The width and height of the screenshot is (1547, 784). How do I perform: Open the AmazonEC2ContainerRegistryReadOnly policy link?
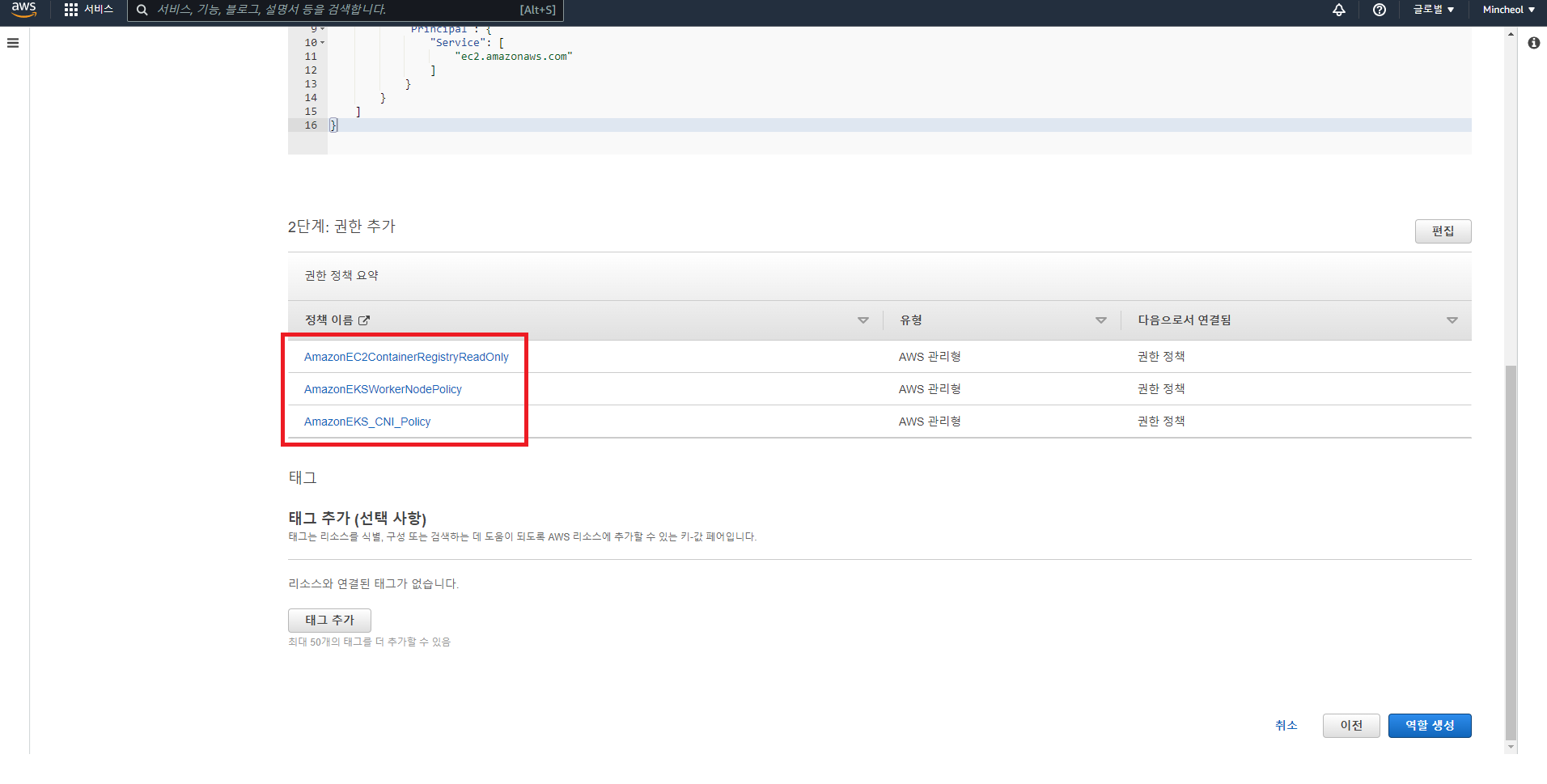coord(406,357)
